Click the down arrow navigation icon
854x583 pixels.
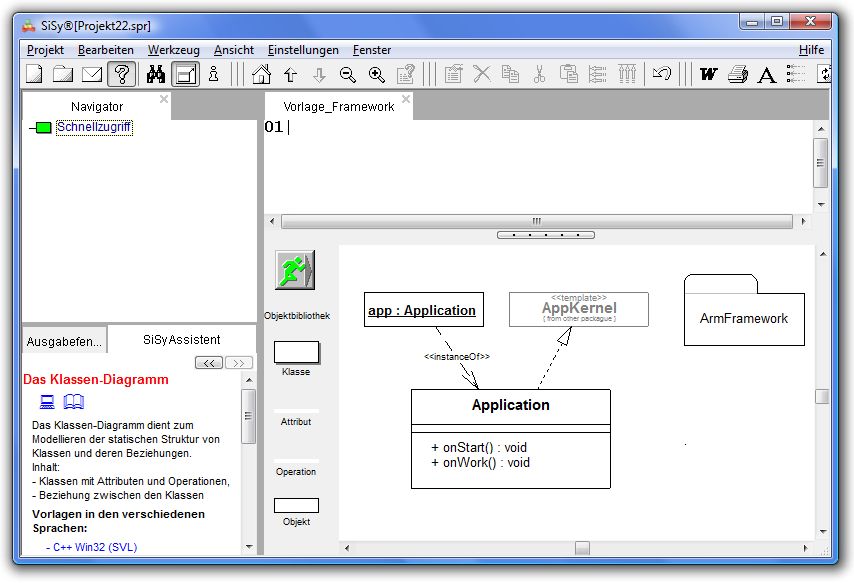319,75
